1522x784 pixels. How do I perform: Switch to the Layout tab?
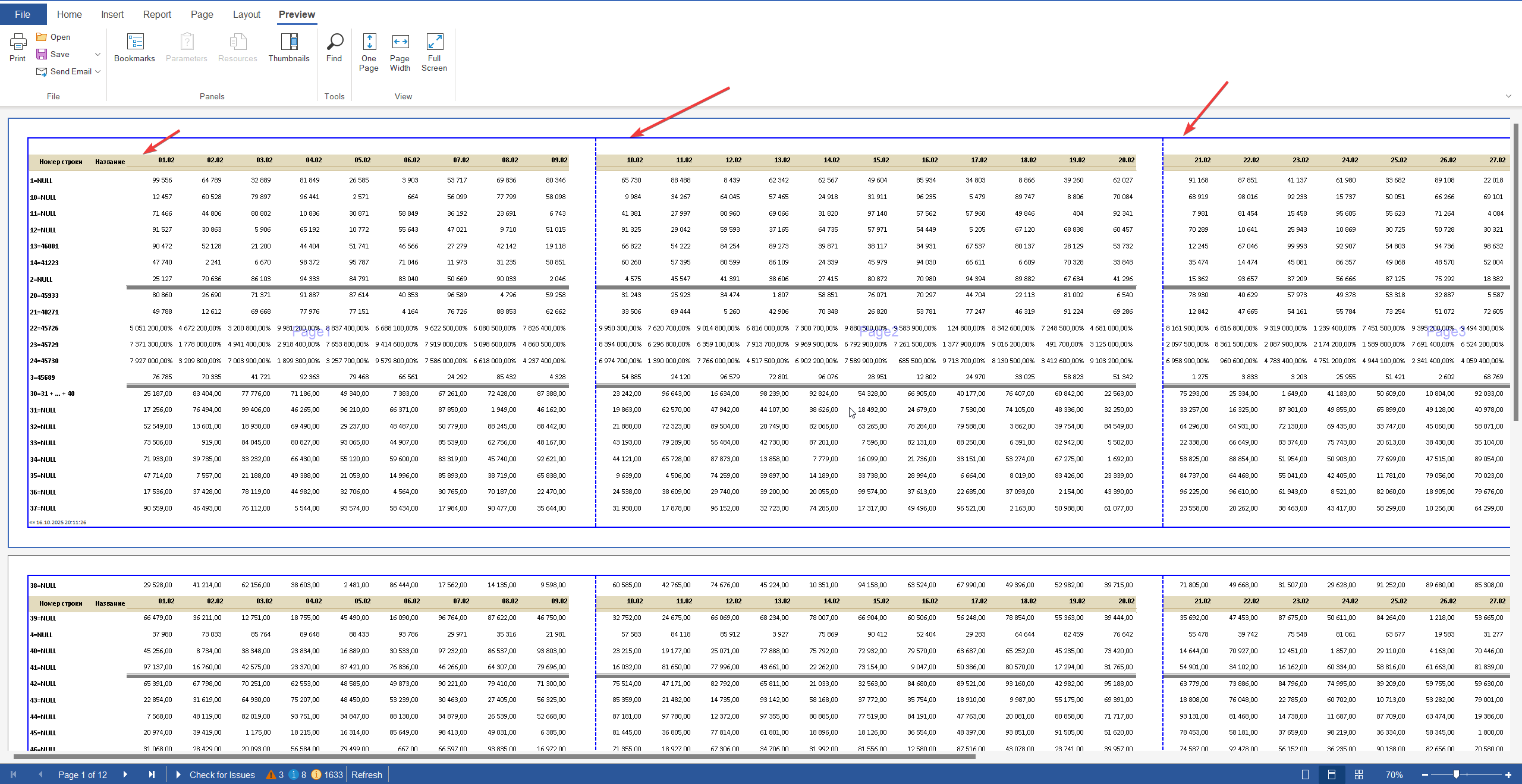click(246, 14)
